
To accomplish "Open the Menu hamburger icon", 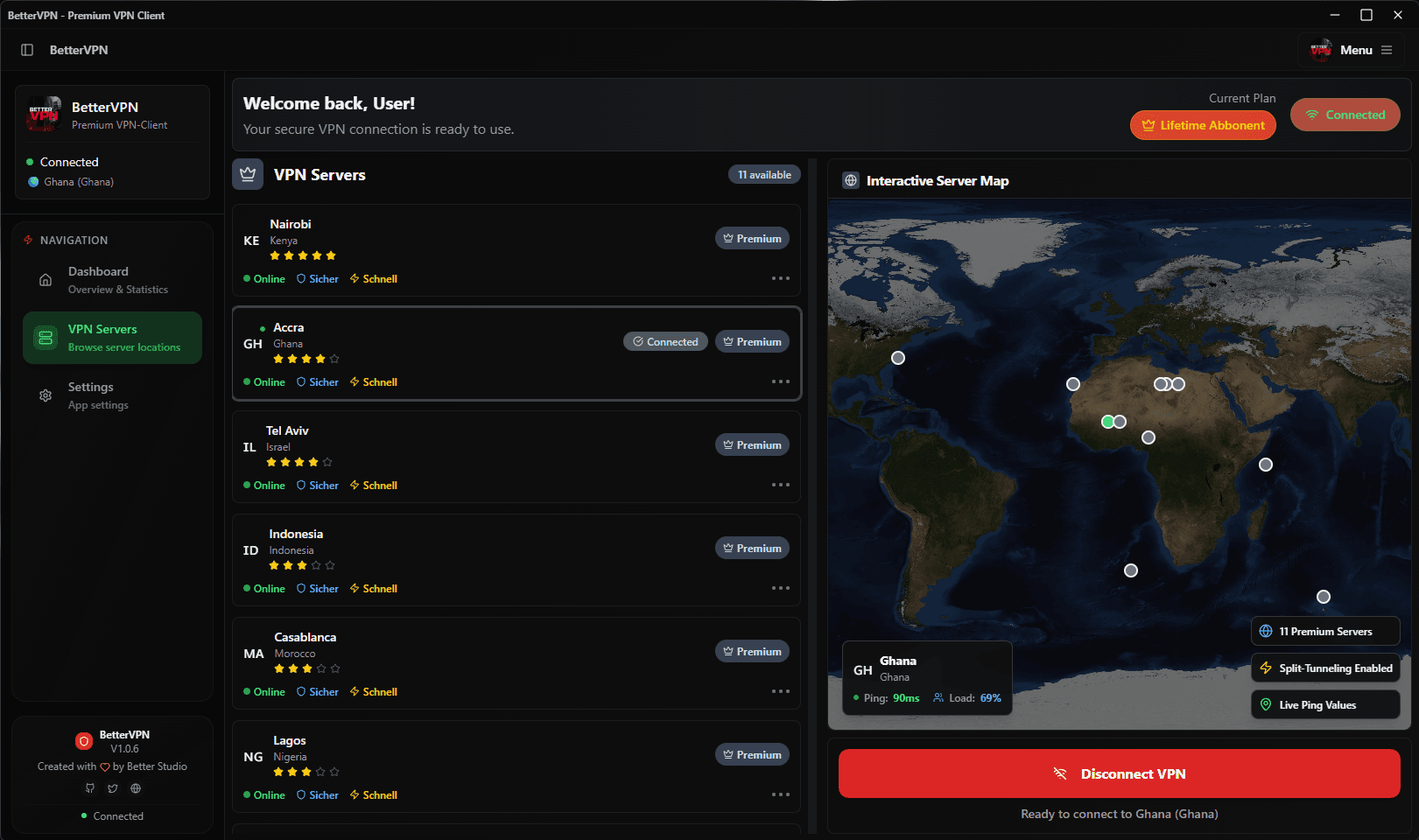I will tap(1387, 50).
